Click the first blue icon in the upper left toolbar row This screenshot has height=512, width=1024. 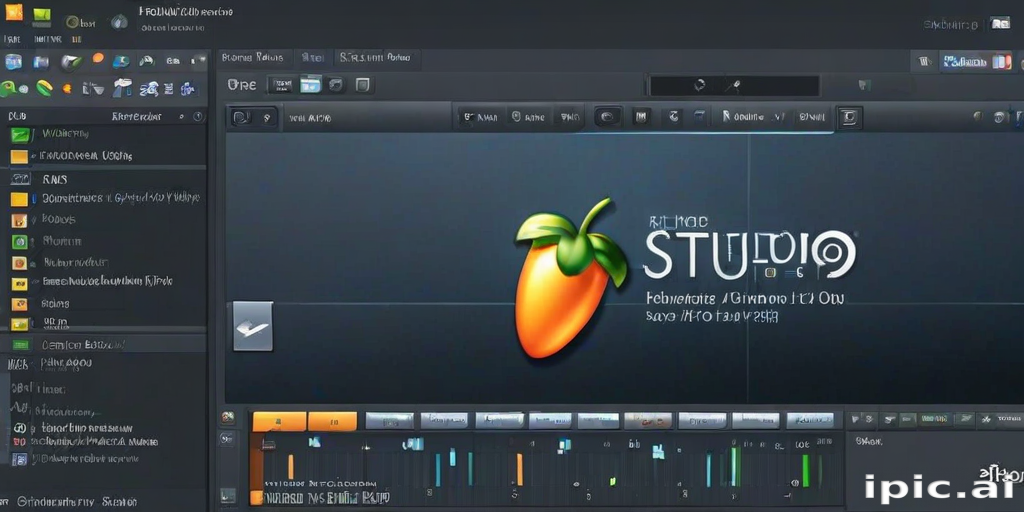click(x=14, y=62)
